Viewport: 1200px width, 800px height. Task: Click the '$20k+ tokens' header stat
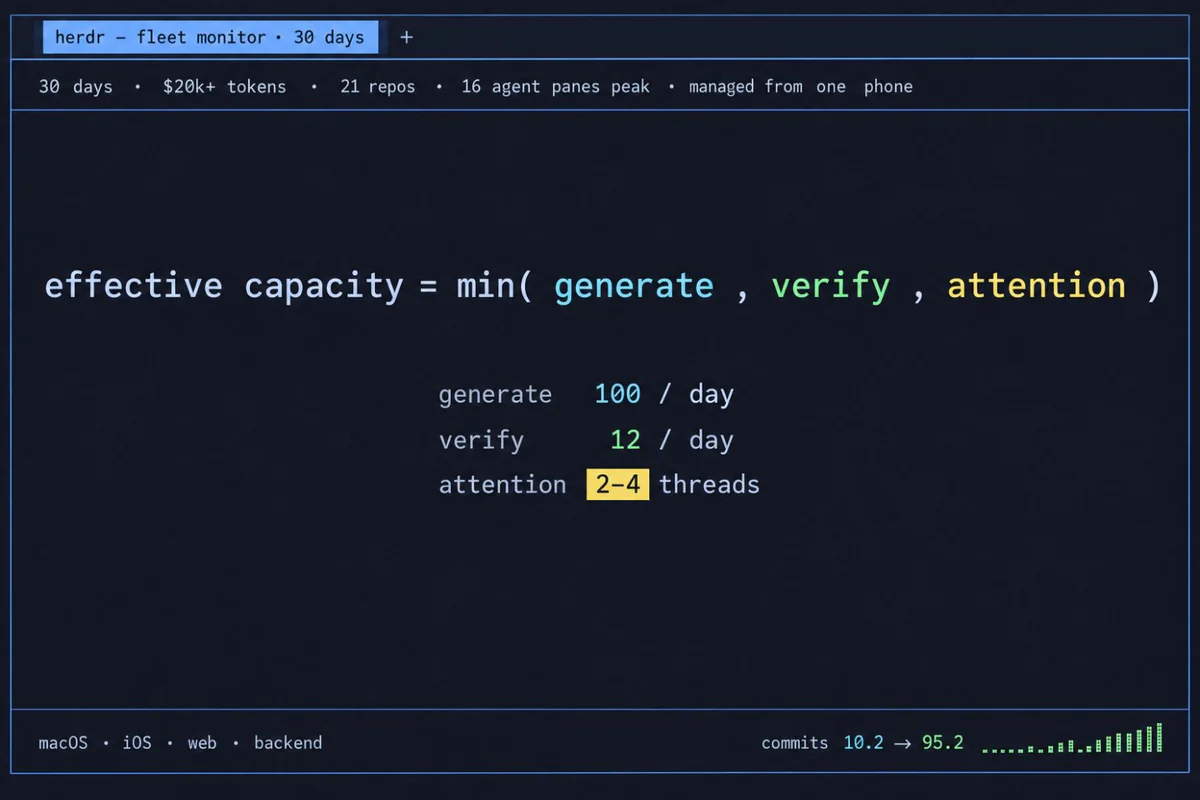[224, 87]
